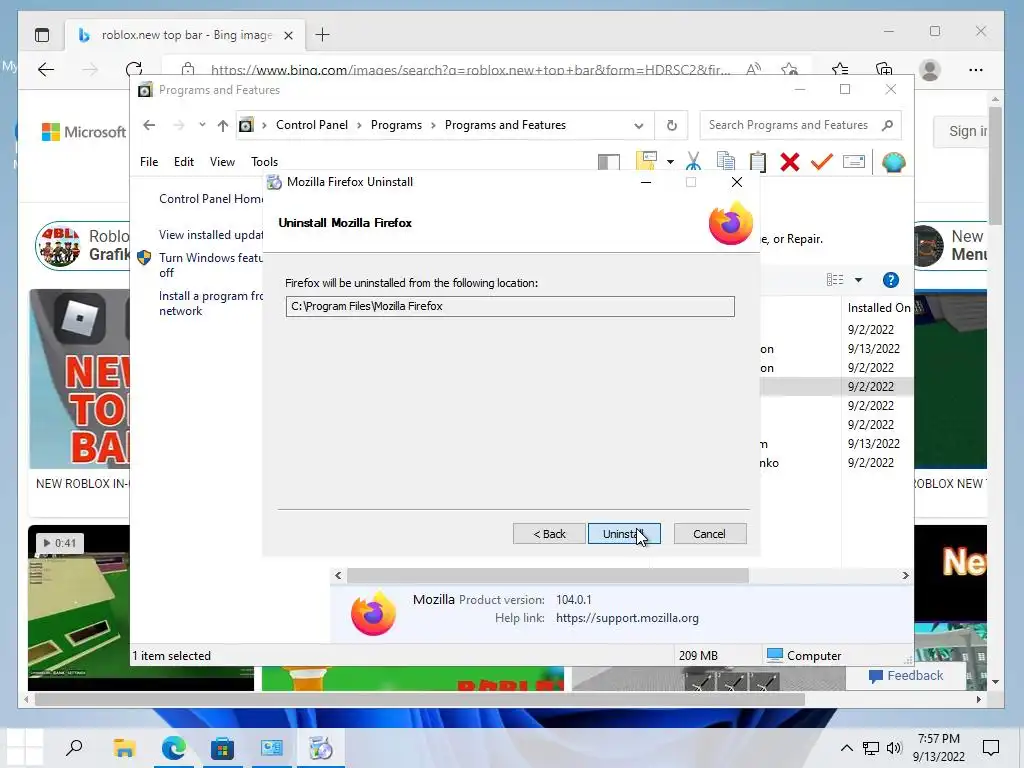1024x768 pixels.
Task: Open File Explorer from taskbar
Action: (x=124, y=748)
